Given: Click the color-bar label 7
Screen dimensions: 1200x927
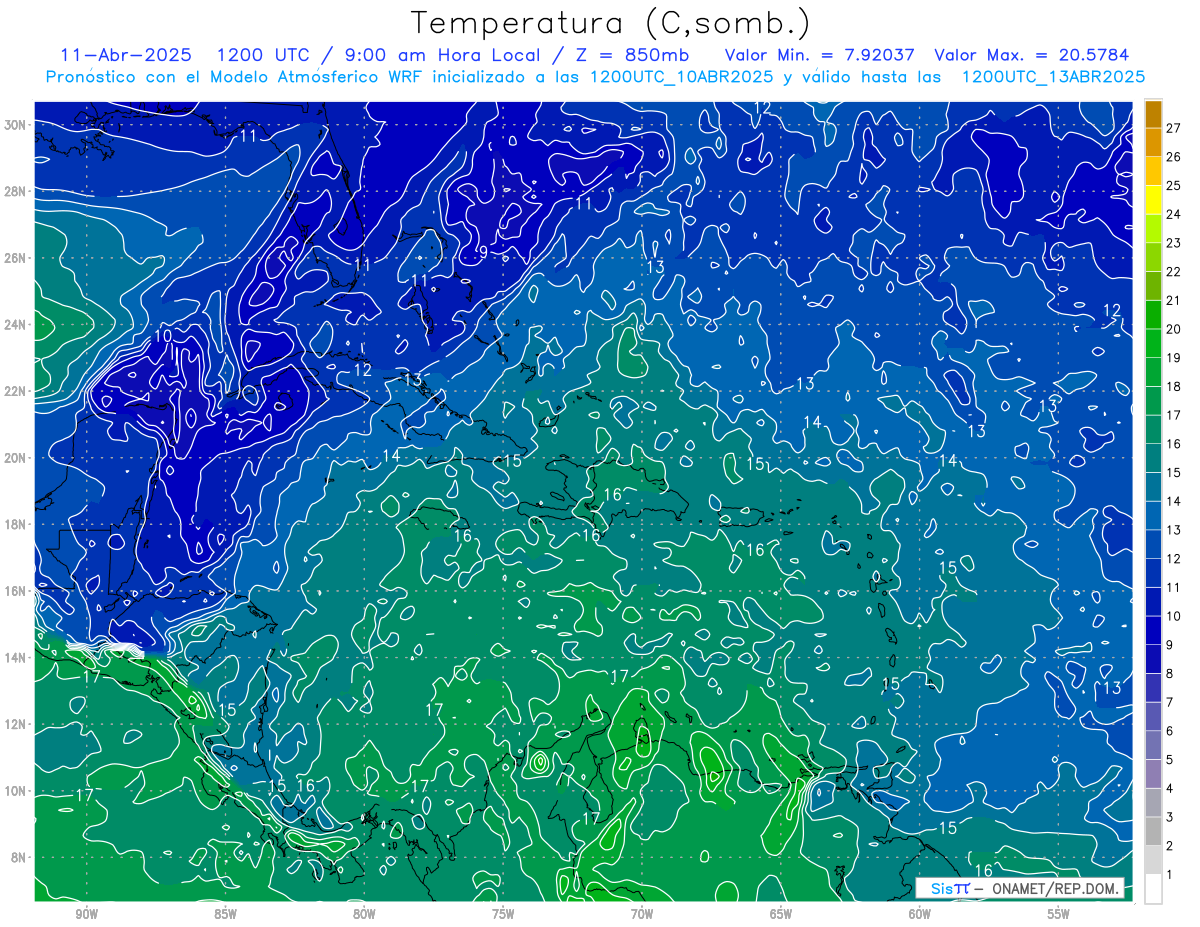Looking at the screenshot, I should point(1170,702).
